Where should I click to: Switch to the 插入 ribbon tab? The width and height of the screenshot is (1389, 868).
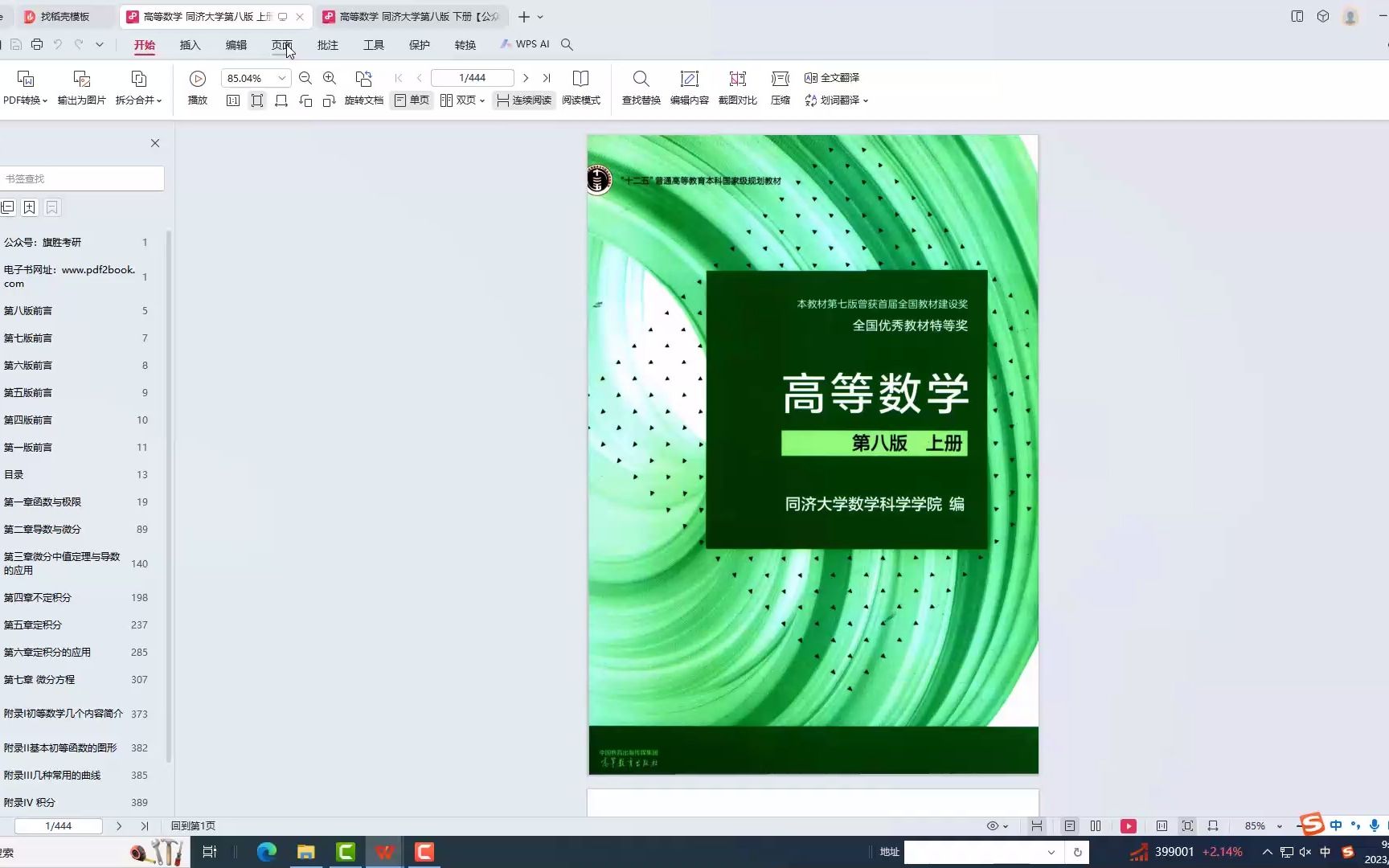pos(191,45)
